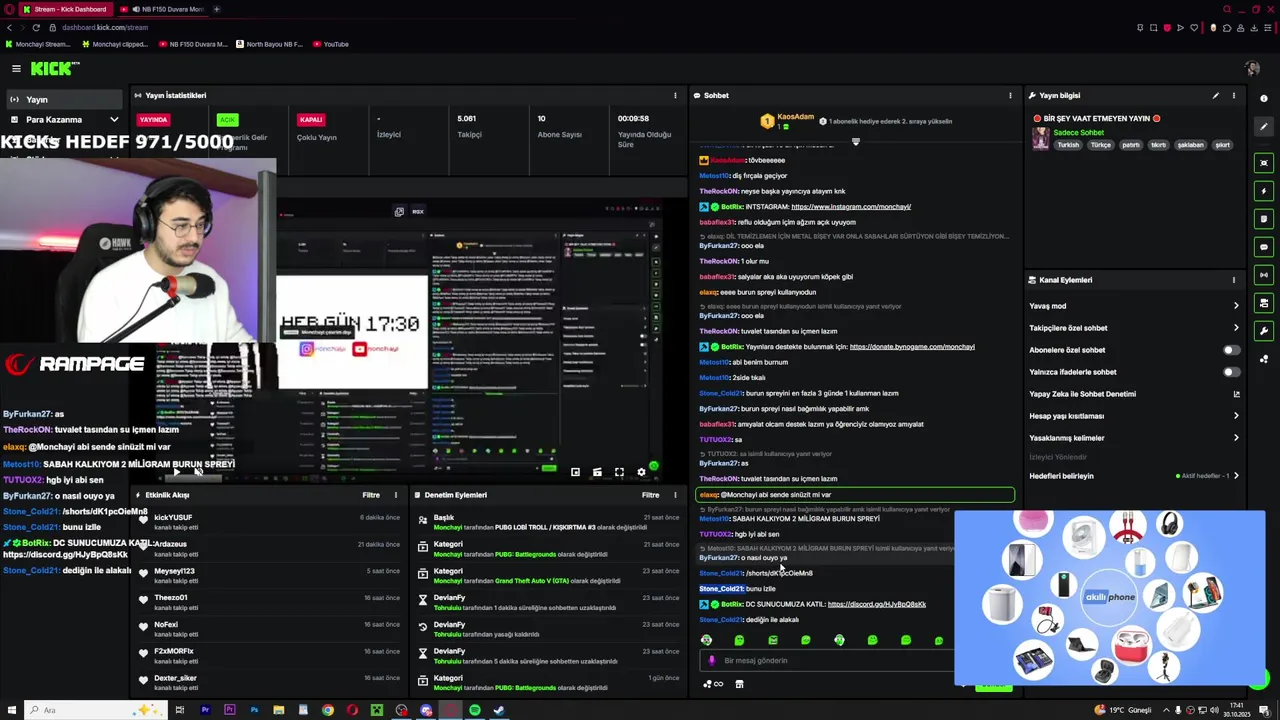
Task: Click the bubbles icon at right sidebar bottom
Action: [x=1264, y=359]
